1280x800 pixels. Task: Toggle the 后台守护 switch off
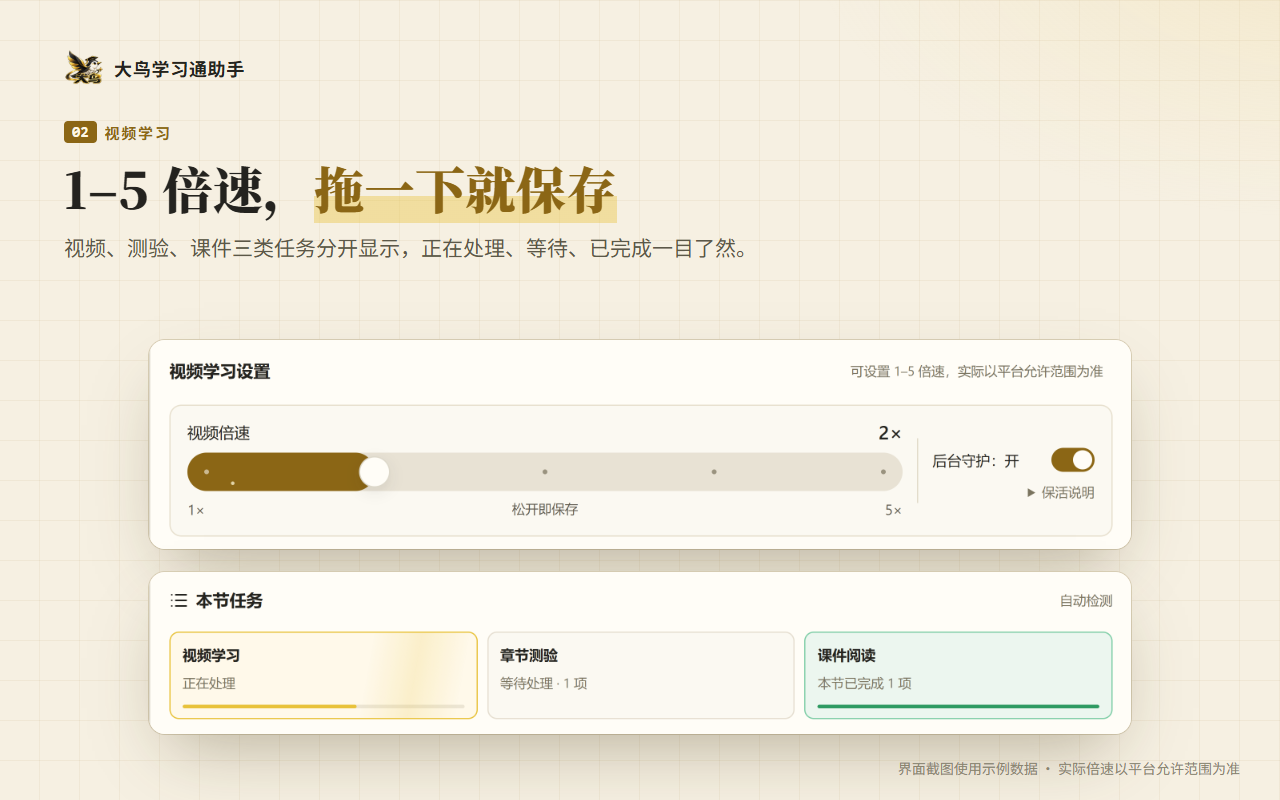tap(1073, 460)
